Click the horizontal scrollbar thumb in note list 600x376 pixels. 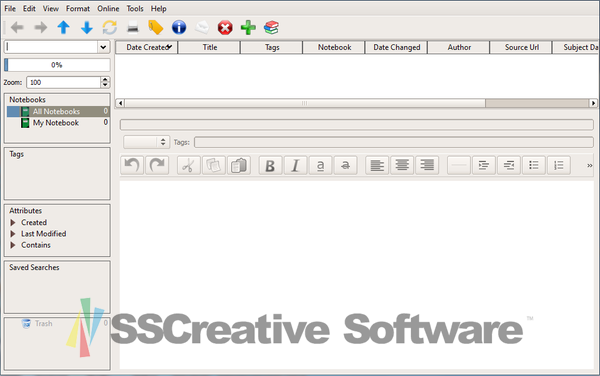coord(305,103)
